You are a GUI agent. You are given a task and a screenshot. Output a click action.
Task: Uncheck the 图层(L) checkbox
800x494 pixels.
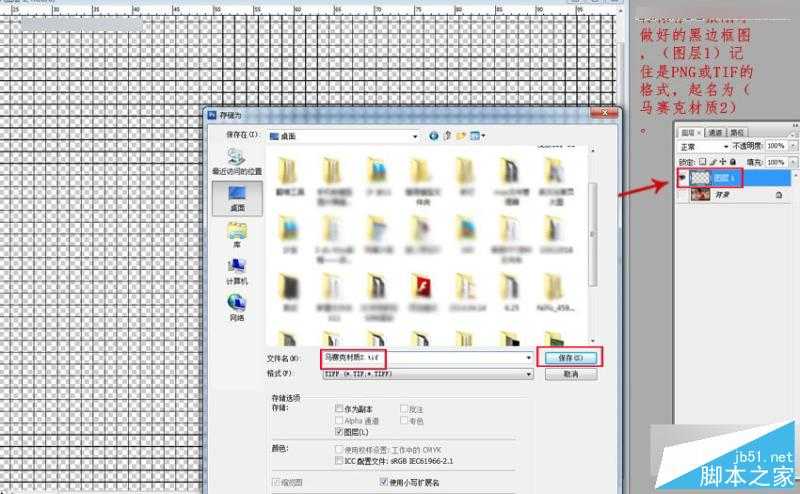pyautogui.click(x=339, y=432)
